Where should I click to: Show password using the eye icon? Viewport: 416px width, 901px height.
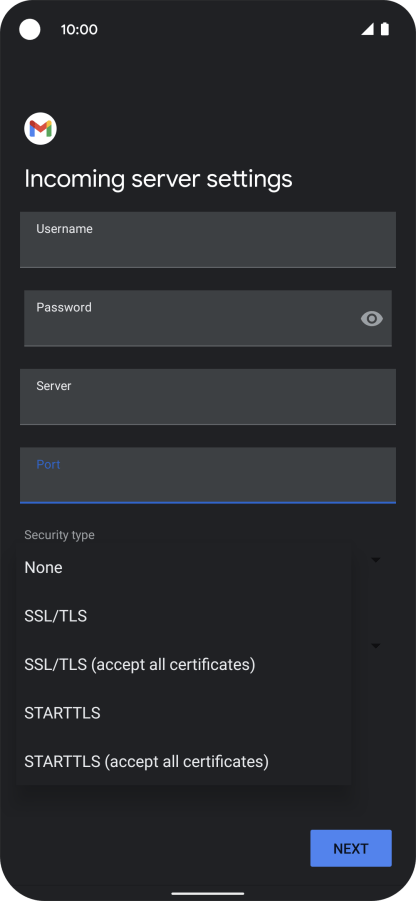372,318
